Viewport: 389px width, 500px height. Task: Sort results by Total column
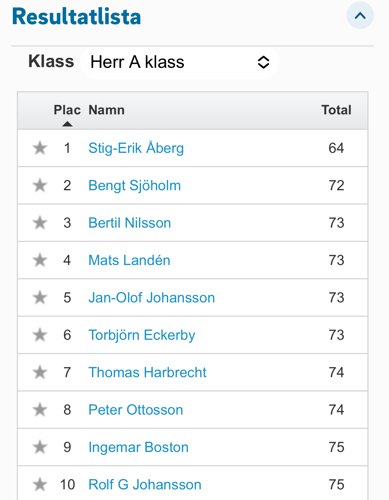pyautogui.click(x=336, y=110)
